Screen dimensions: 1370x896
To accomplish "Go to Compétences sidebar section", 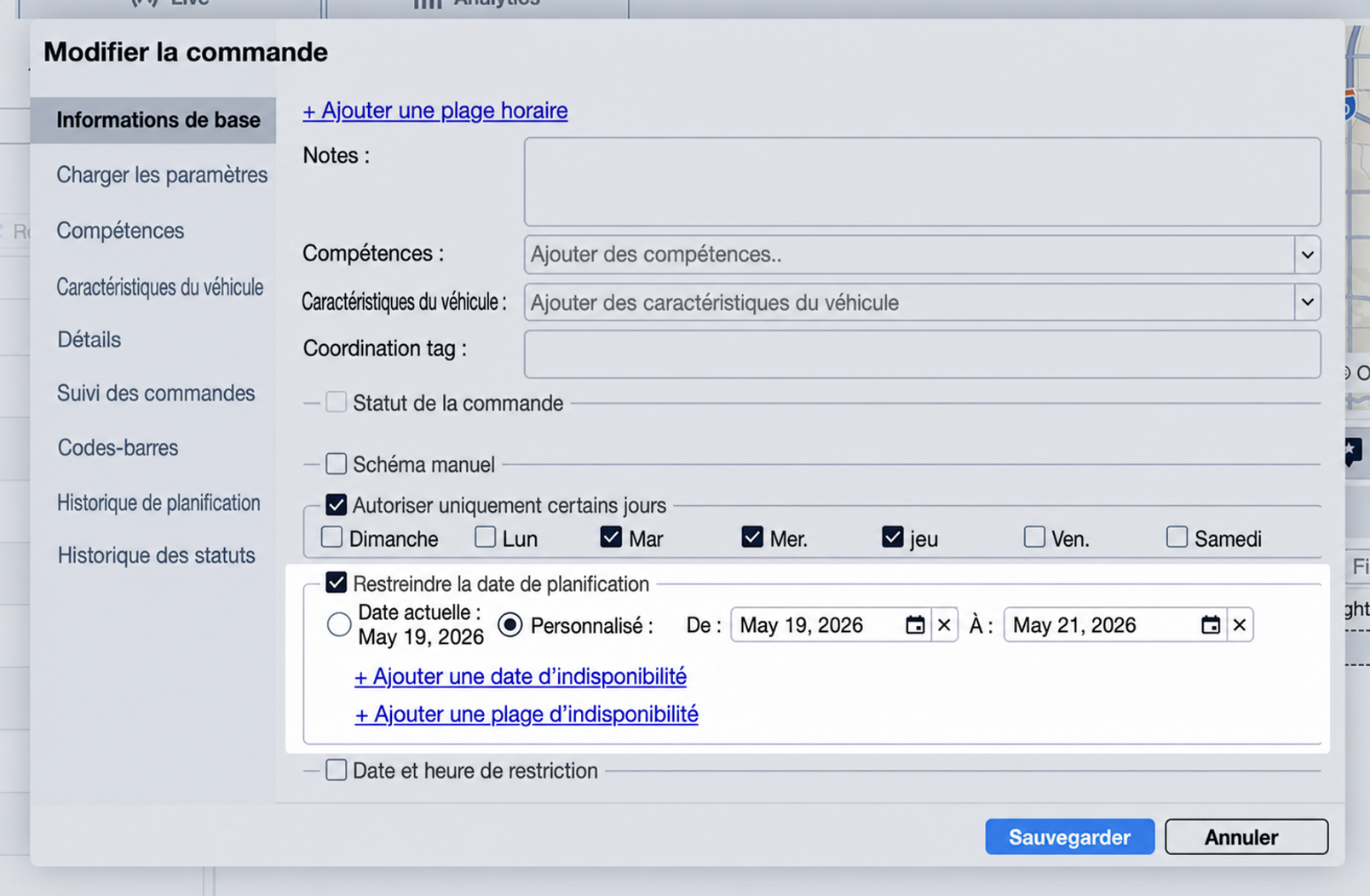I will click(x=120, y=231).
